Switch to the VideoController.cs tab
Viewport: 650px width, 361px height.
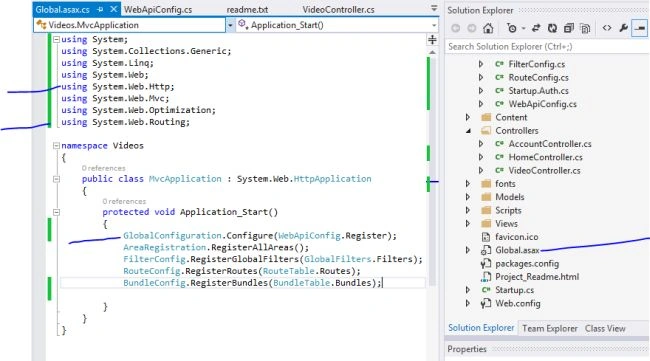point(338,10)
